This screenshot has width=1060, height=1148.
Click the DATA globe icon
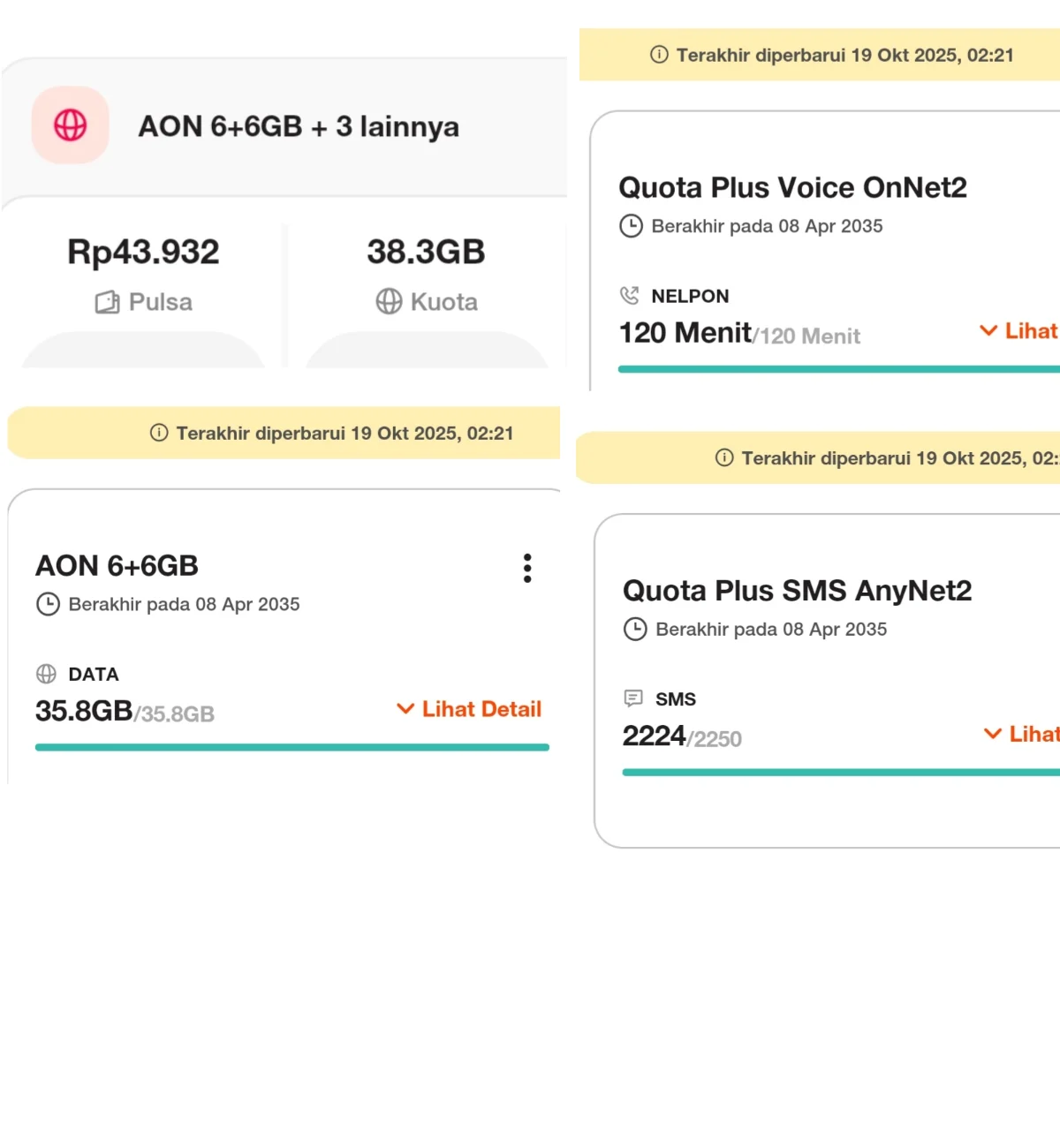click(47, 674)
